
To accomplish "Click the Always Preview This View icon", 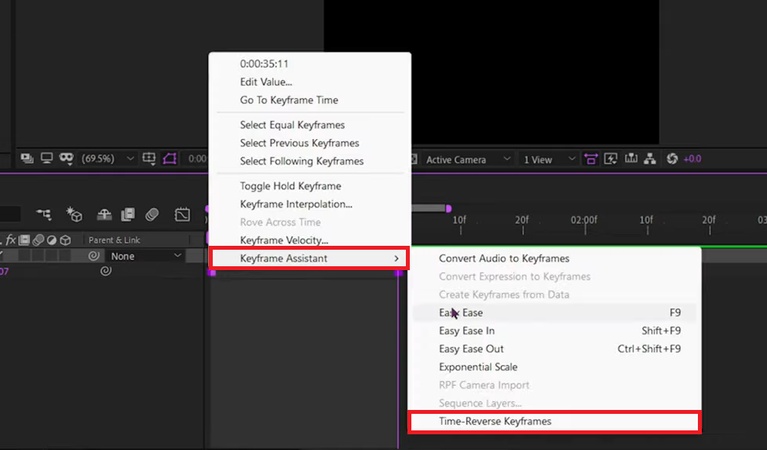I will [x=27, y=158].
